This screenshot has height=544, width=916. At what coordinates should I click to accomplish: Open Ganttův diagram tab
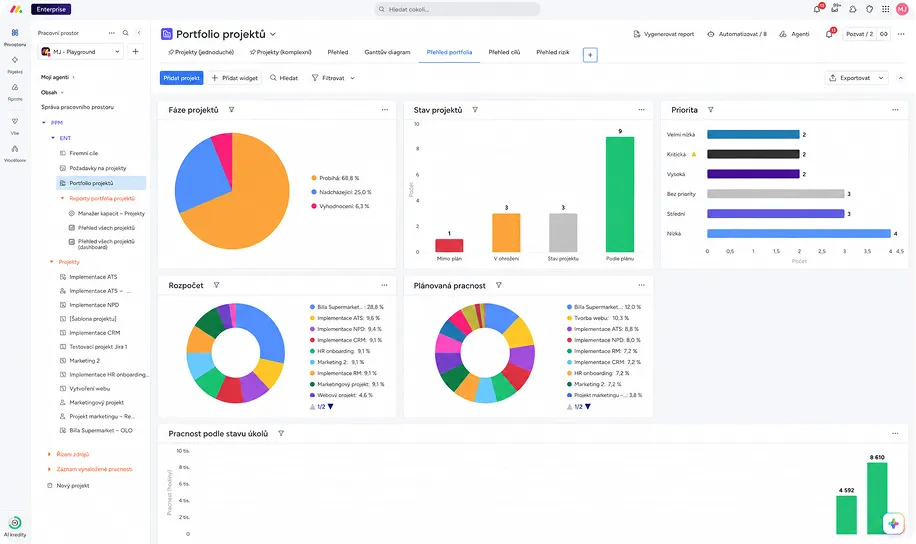(387, 52)
